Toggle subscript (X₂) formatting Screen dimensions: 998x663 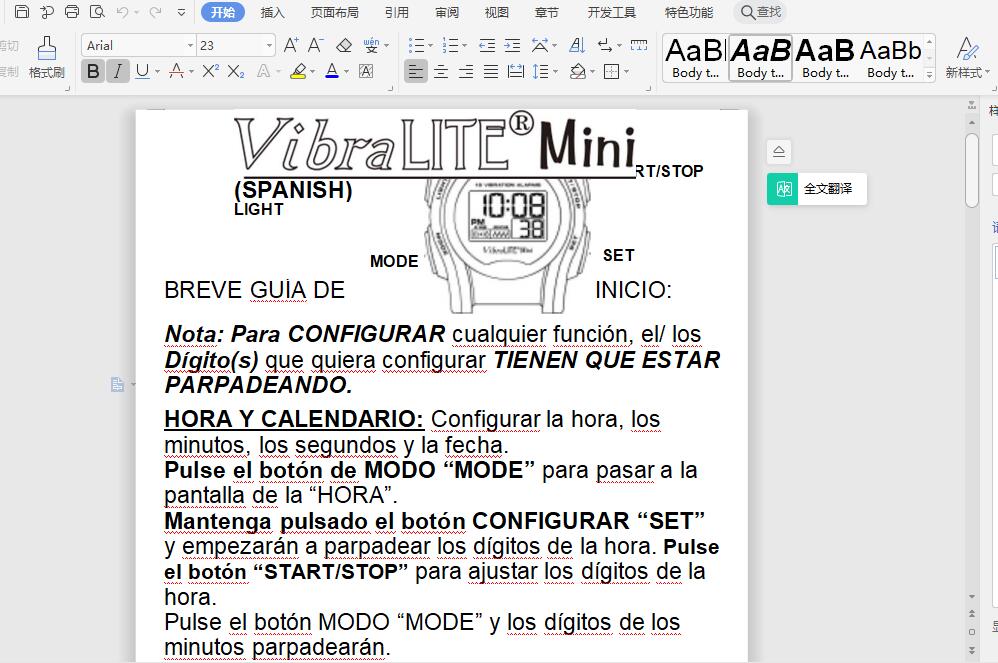point(235,71)
